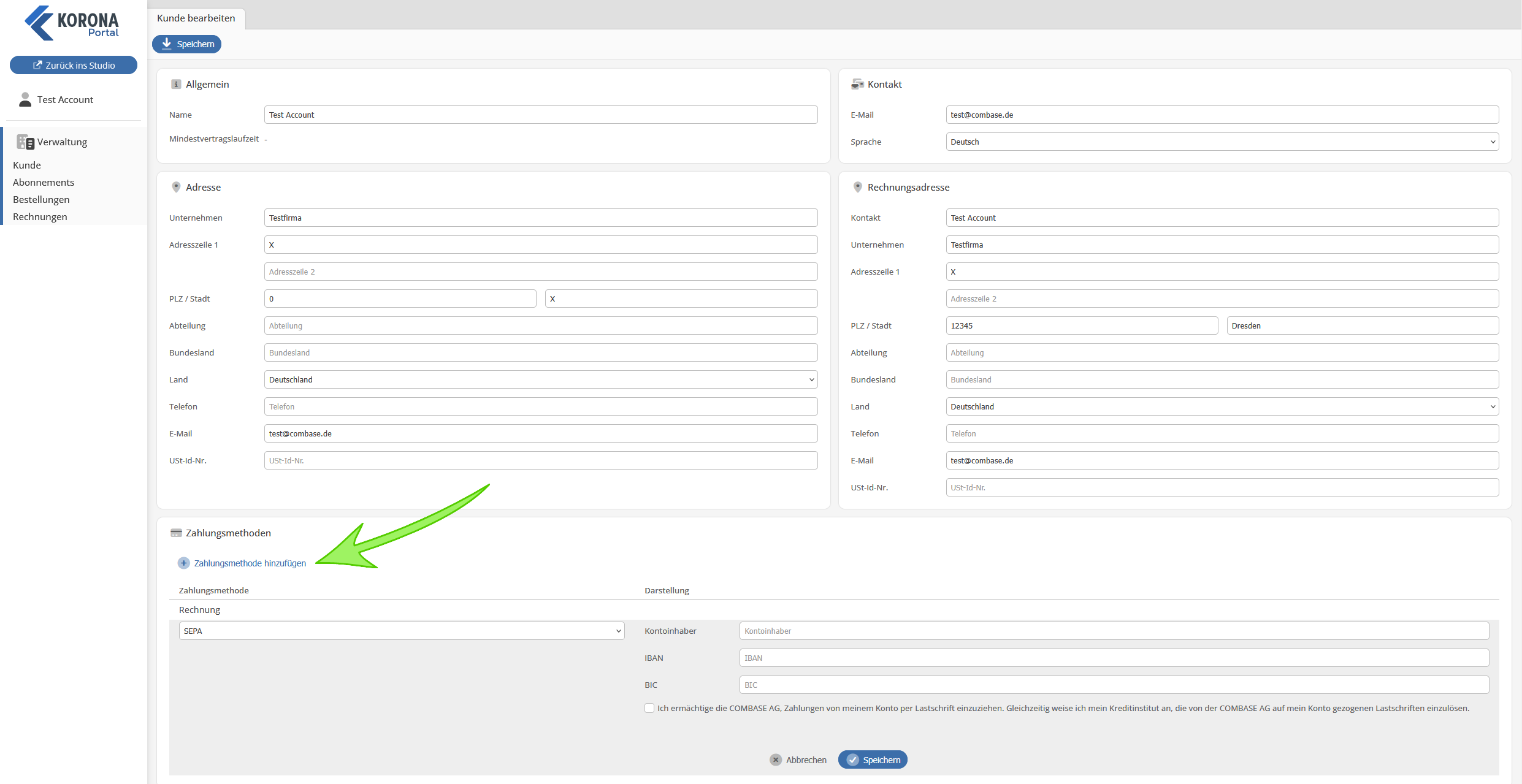Click the Adresse Telefon field
This screenshot has height=784, width=1522.
point(541,406)
